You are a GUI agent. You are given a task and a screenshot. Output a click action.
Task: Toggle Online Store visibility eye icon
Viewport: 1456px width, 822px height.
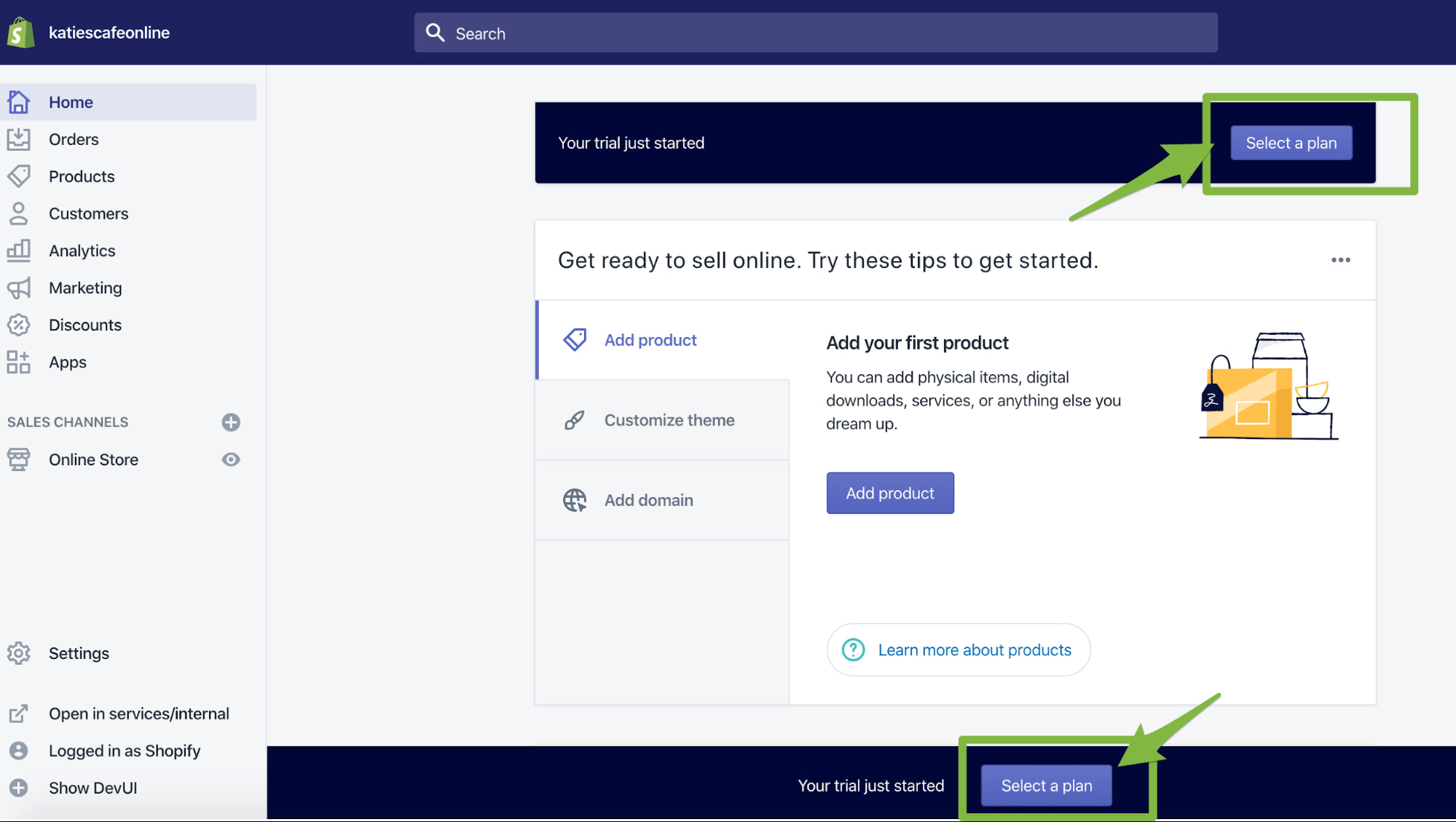231,459
